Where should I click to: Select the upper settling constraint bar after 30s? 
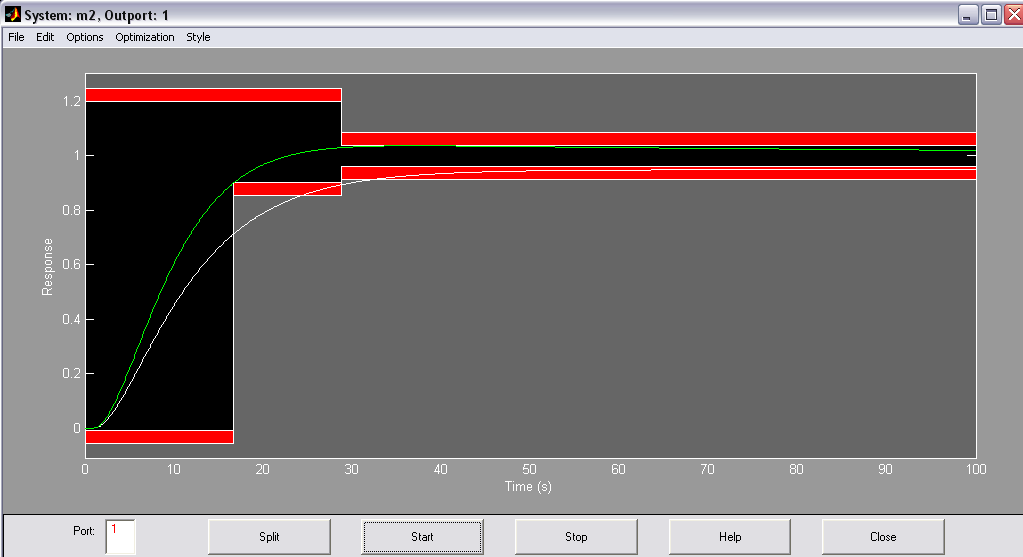point(659,139)
